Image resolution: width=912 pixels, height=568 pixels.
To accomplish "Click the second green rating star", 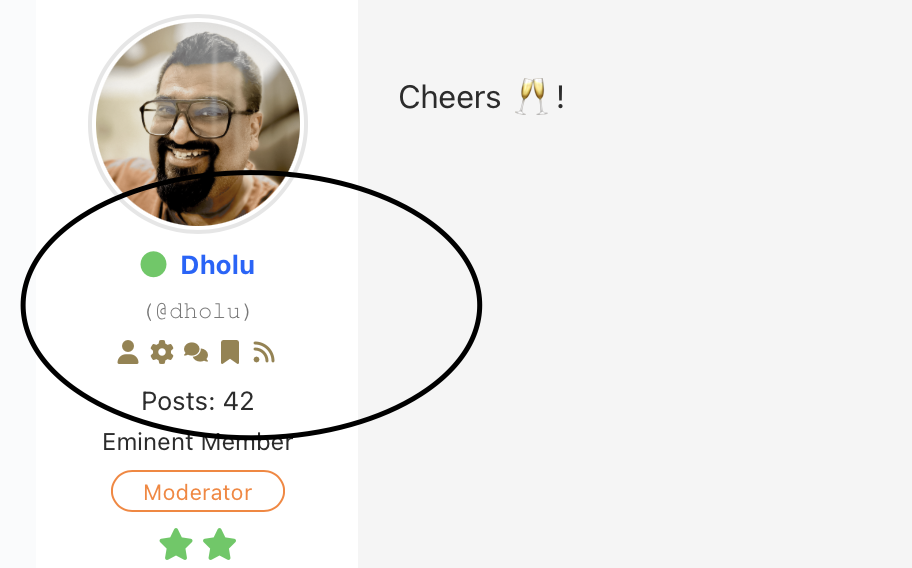I will 220,544.
